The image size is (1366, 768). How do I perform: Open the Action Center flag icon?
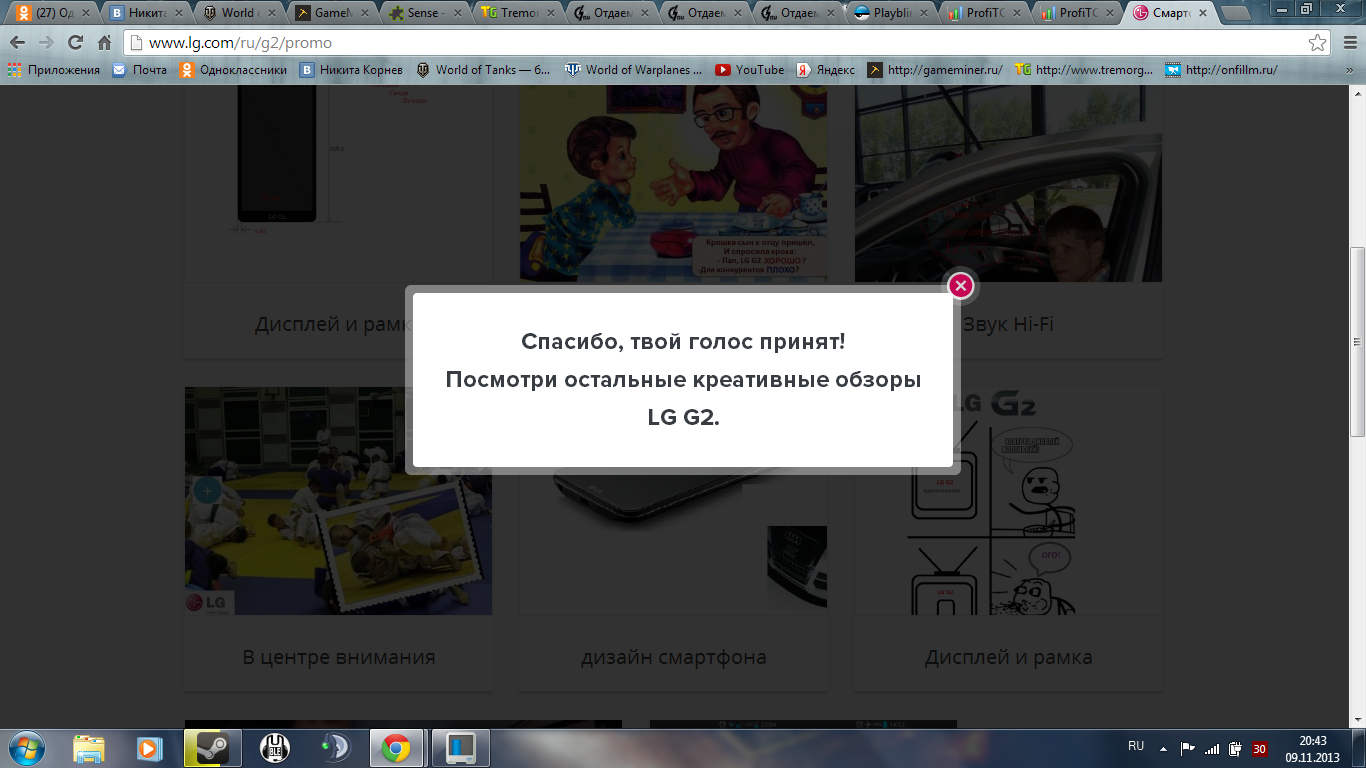[1188, 748]
